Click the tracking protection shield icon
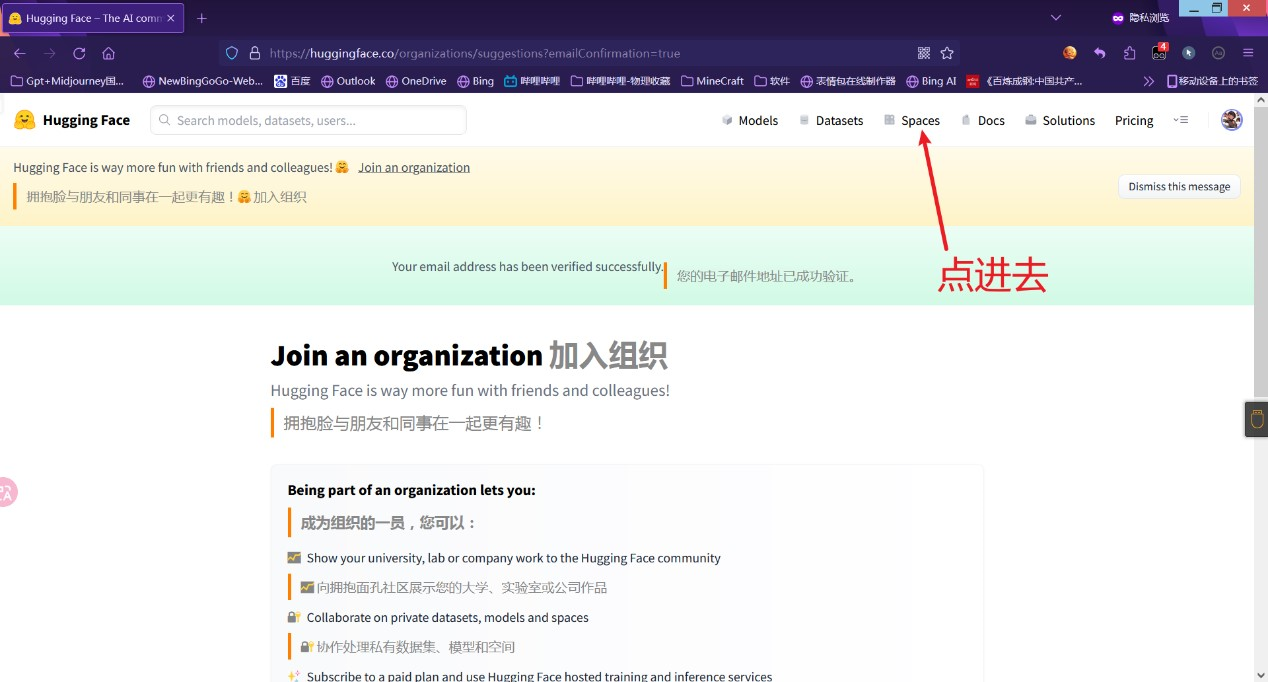Screen dimensions: 1268x682 coord(232,53)
